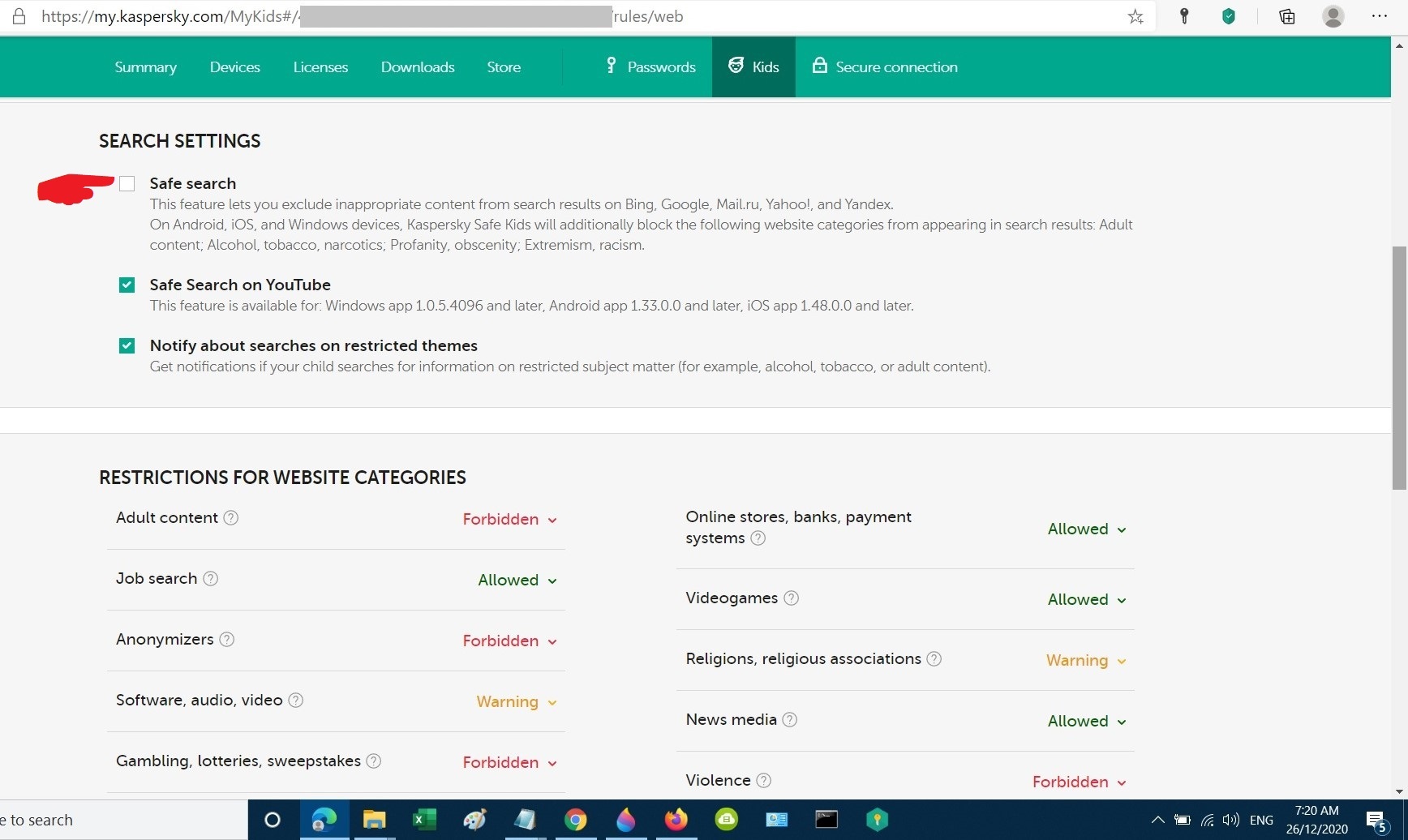This screenshot has height=840, width=1408.
Task: Click the help icon next to Anonymizers
Action: (x=227, y=640)
